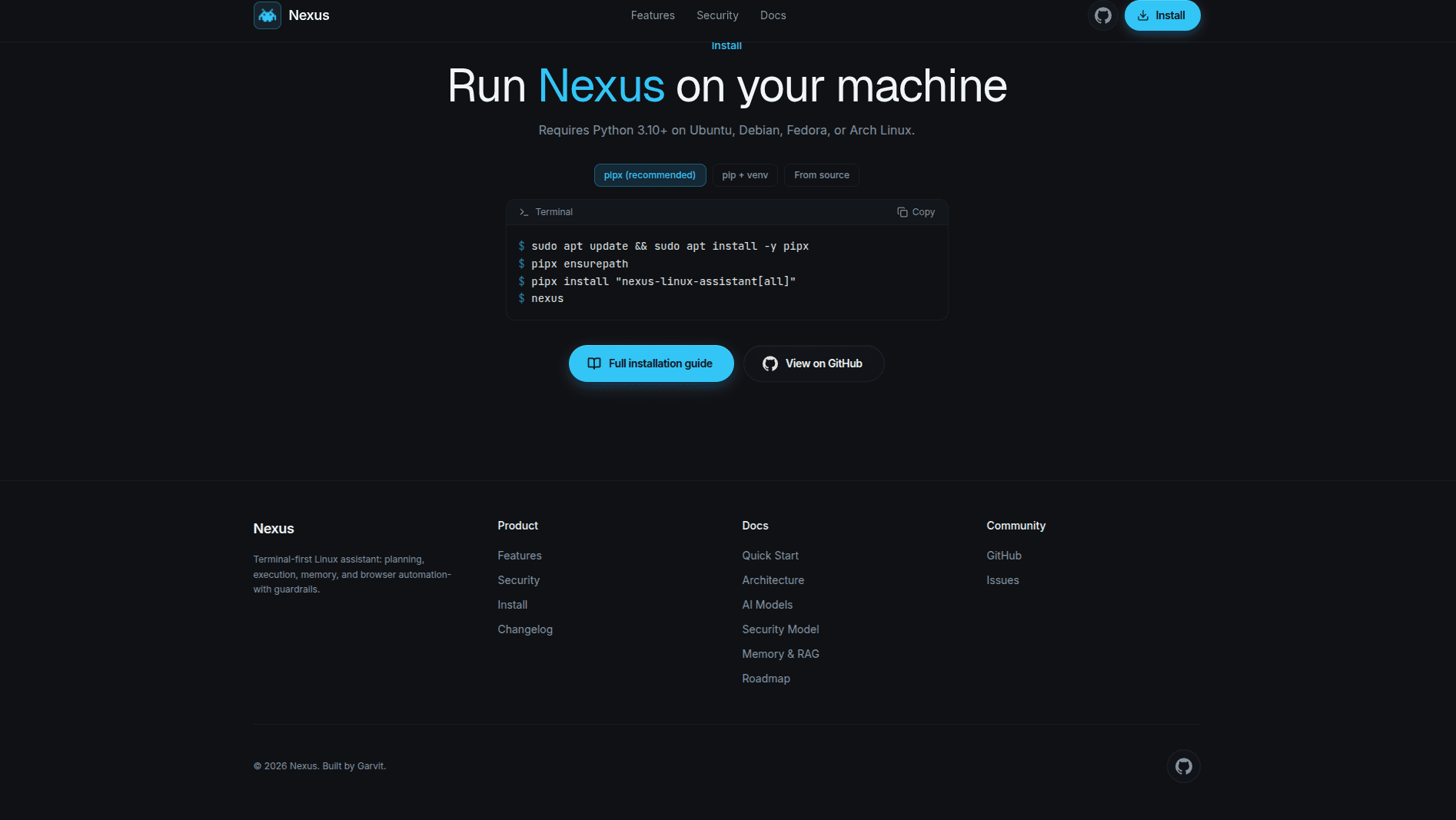This screenshot has width=1456, height=820.
Task: Click the pipx install nexus-linux-assistant command line
Action: pos(657,281)
